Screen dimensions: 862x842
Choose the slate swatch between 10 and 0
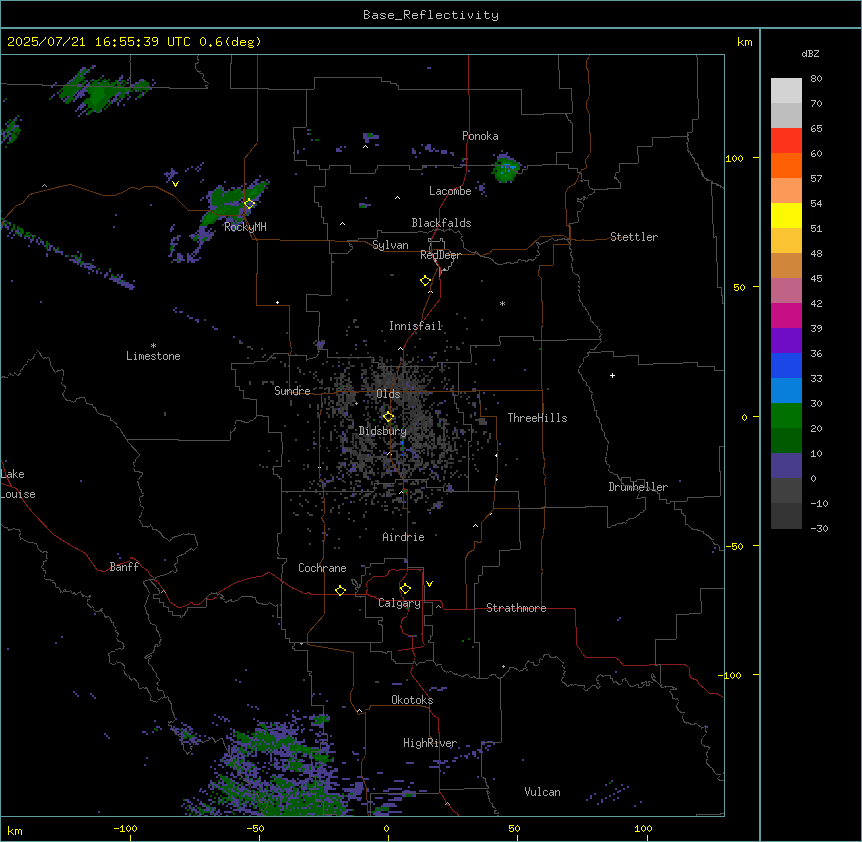point(786,466)
